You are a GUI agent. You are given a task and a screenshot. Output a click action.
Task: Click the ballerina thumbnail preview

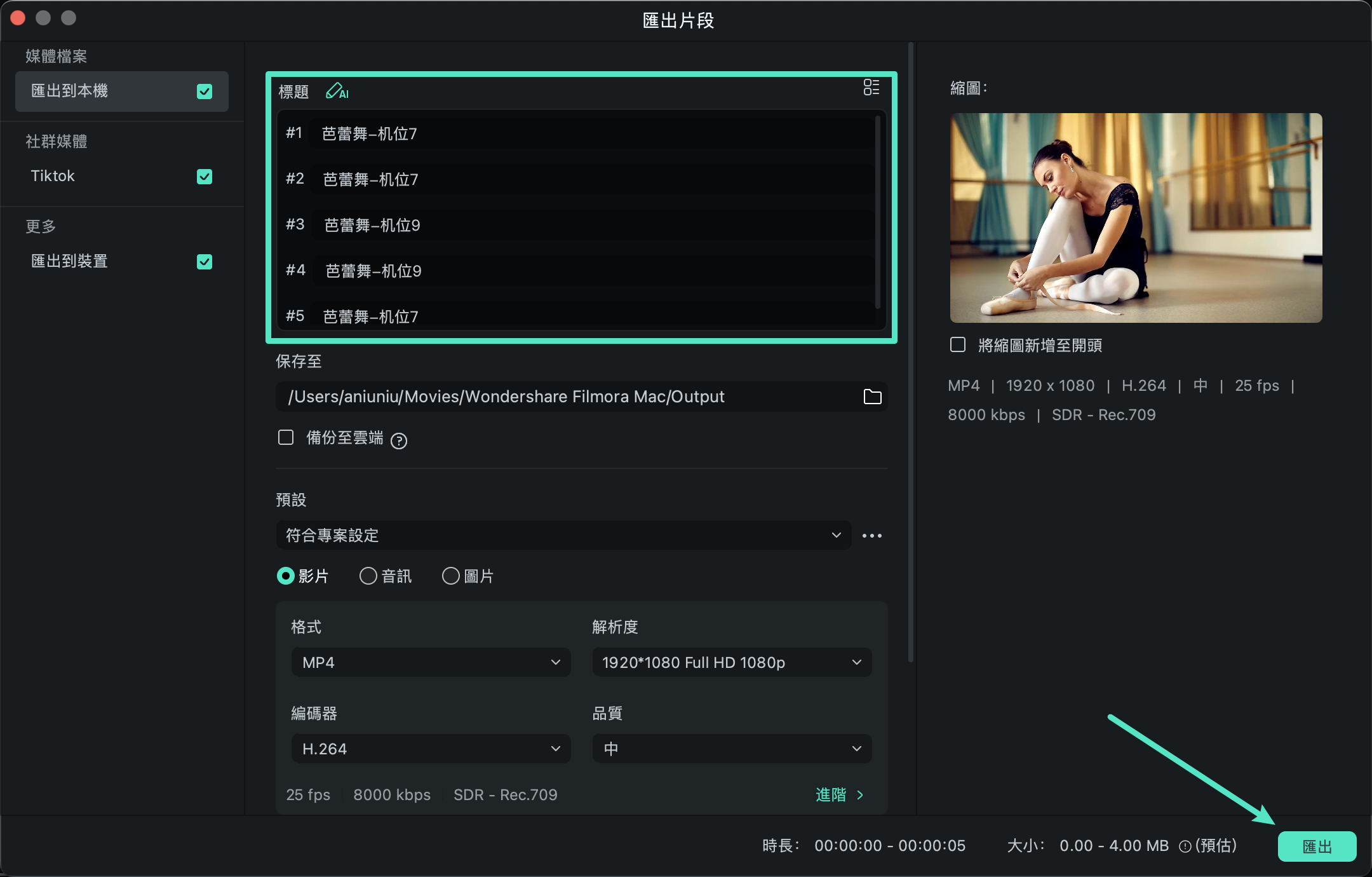(x=1136, y=218)
